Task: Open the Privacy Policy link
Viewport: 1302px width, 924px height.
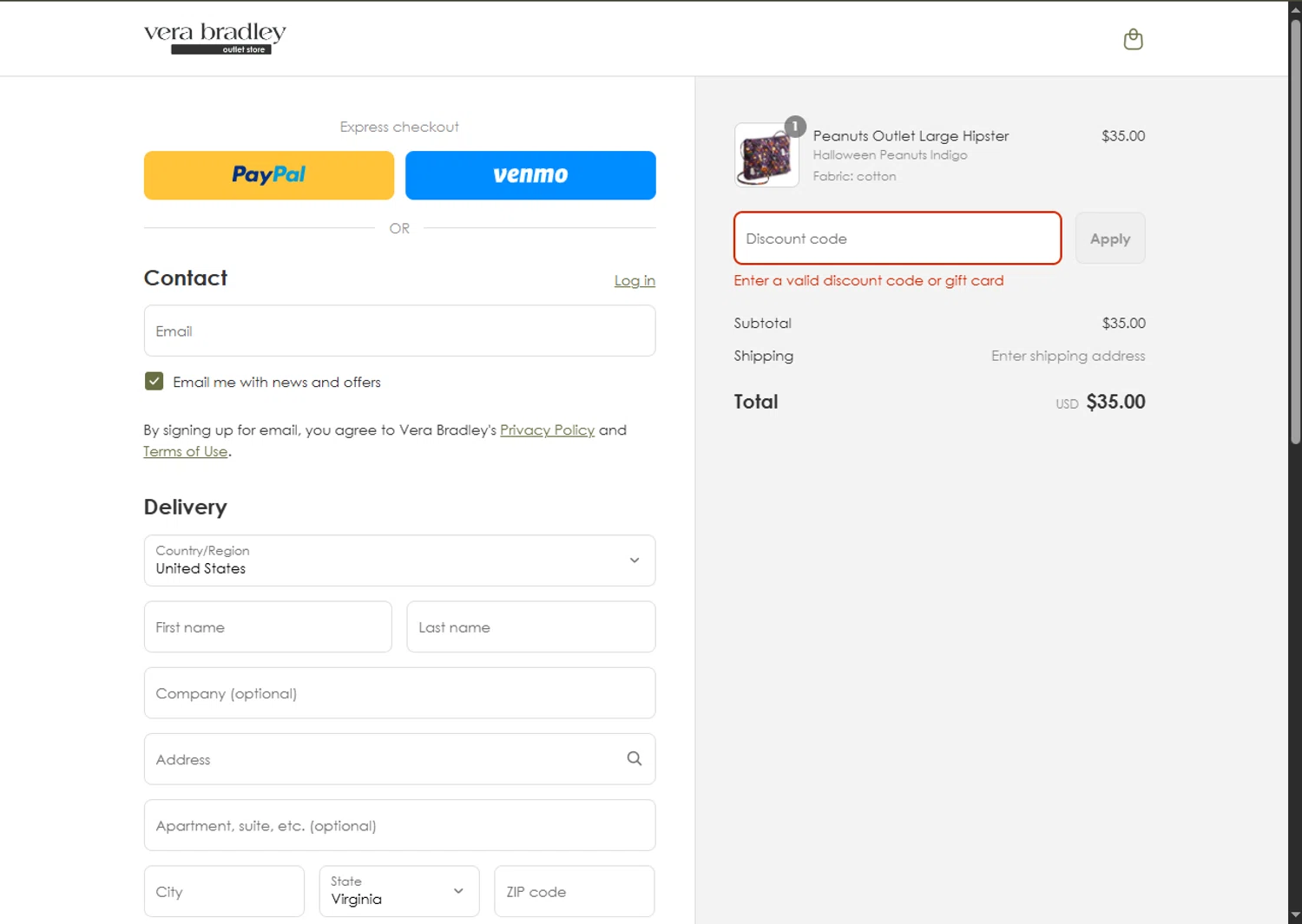Action: point(547,430)
